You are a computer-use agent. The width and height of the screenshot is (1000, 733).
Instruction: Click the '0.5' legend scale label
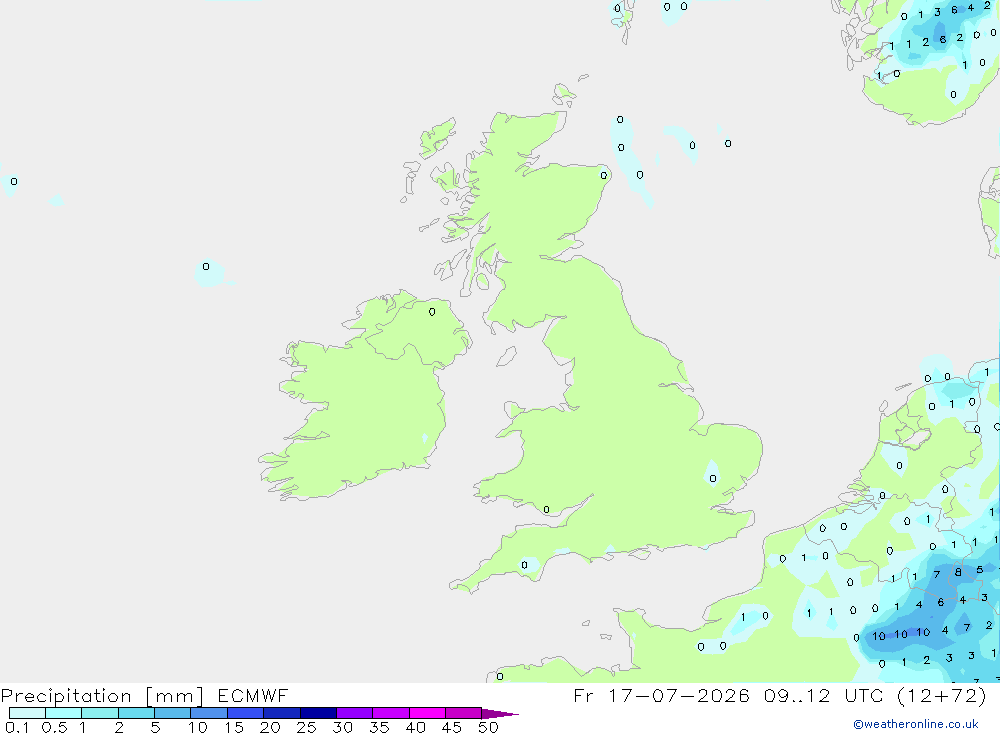tap(54, 727)
